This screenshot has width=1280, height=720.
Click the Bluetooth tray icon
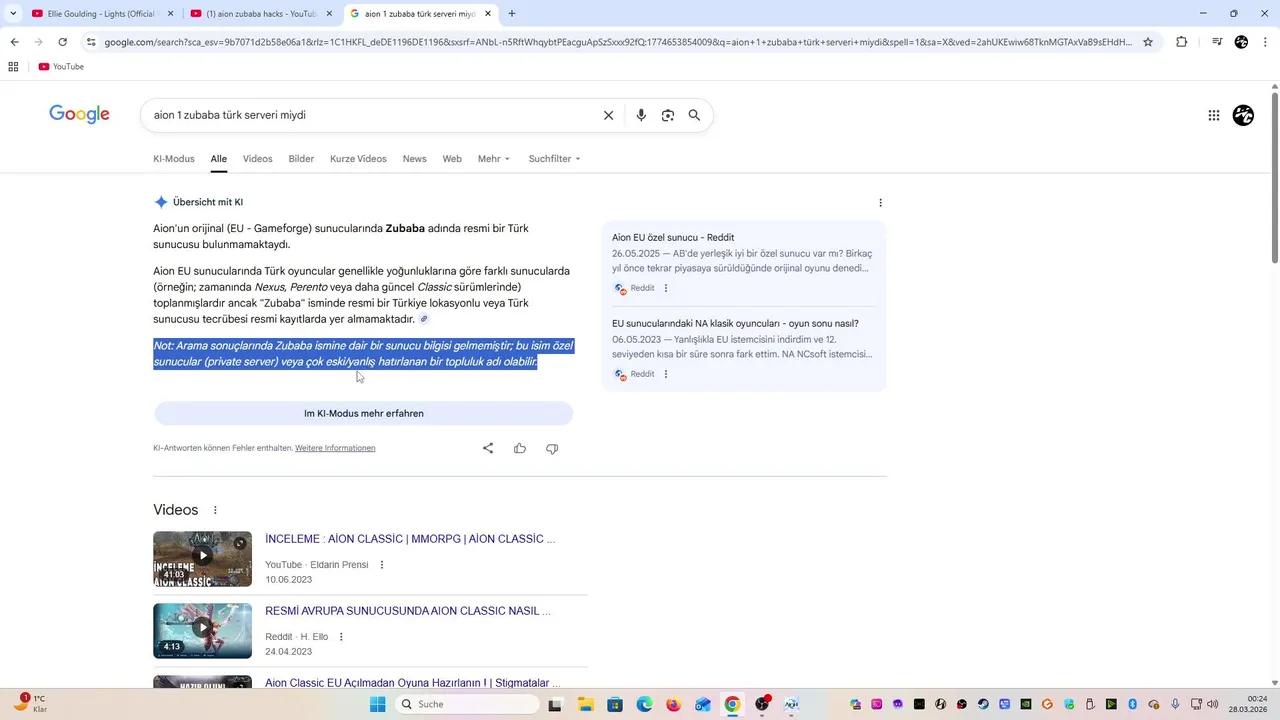pos(1133,704)
